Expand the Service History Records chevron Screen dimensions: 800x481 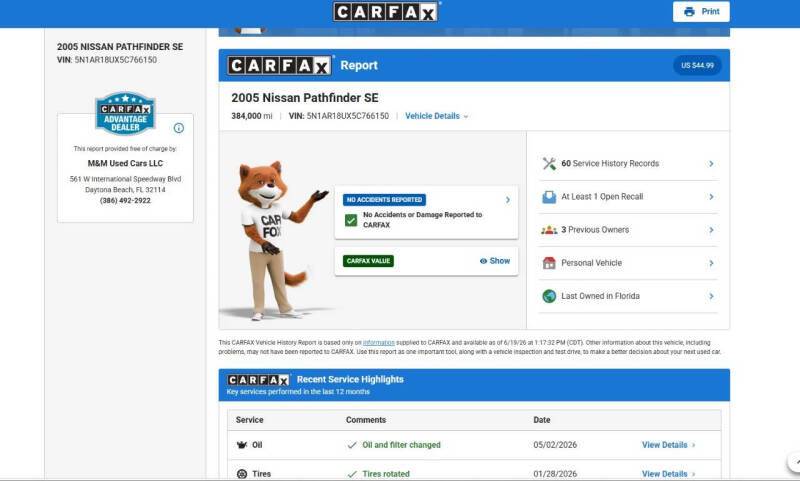point(711,164)
